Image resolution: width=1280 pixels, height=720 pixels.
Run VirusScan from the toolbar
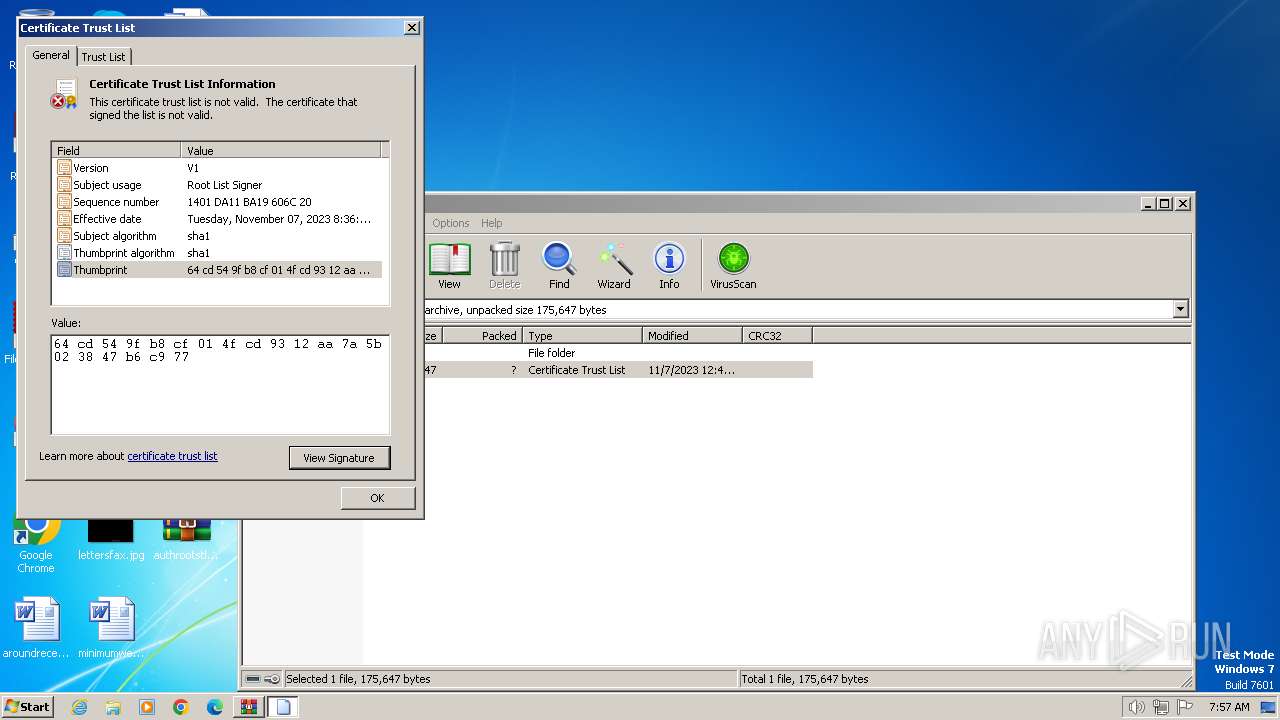click(x=733, y=266)
